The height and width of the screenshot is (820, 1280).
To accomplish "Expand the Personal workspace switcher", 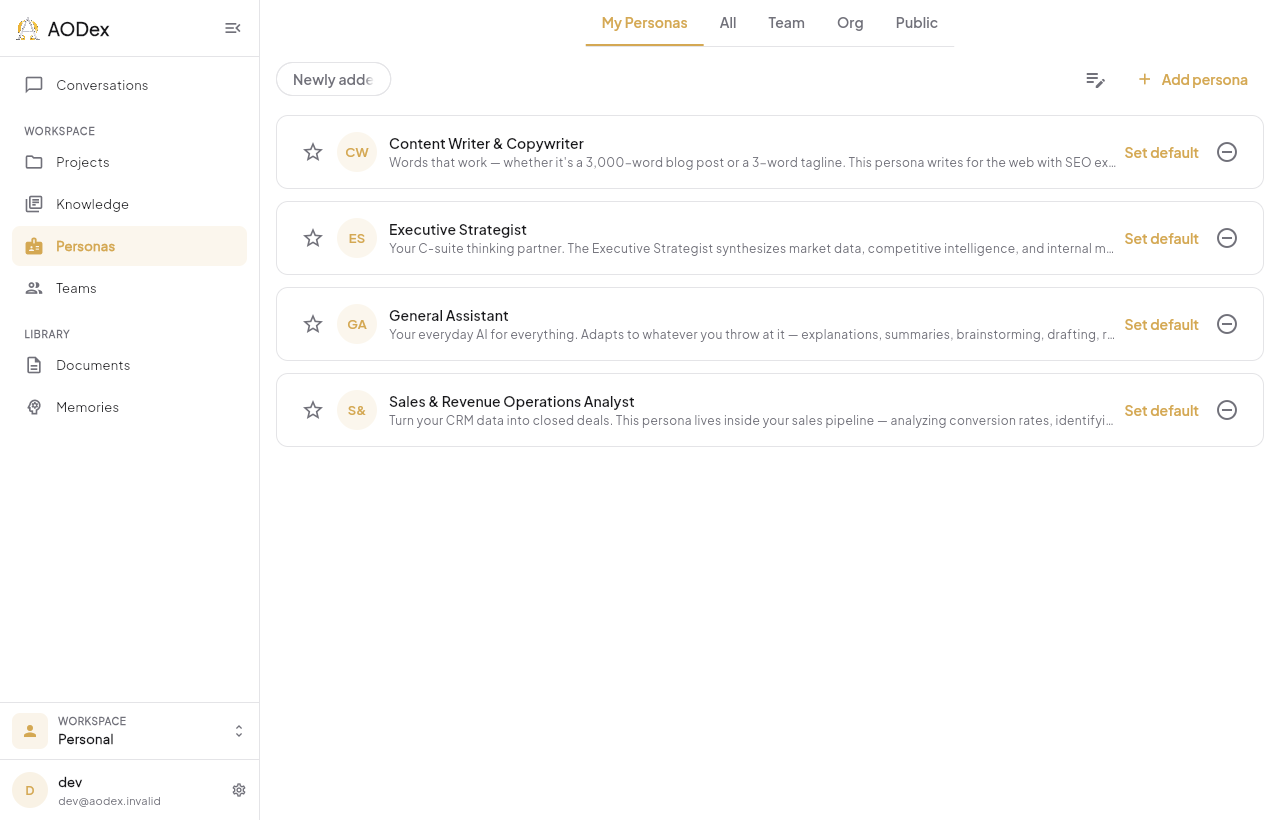I will pos(239,731).
